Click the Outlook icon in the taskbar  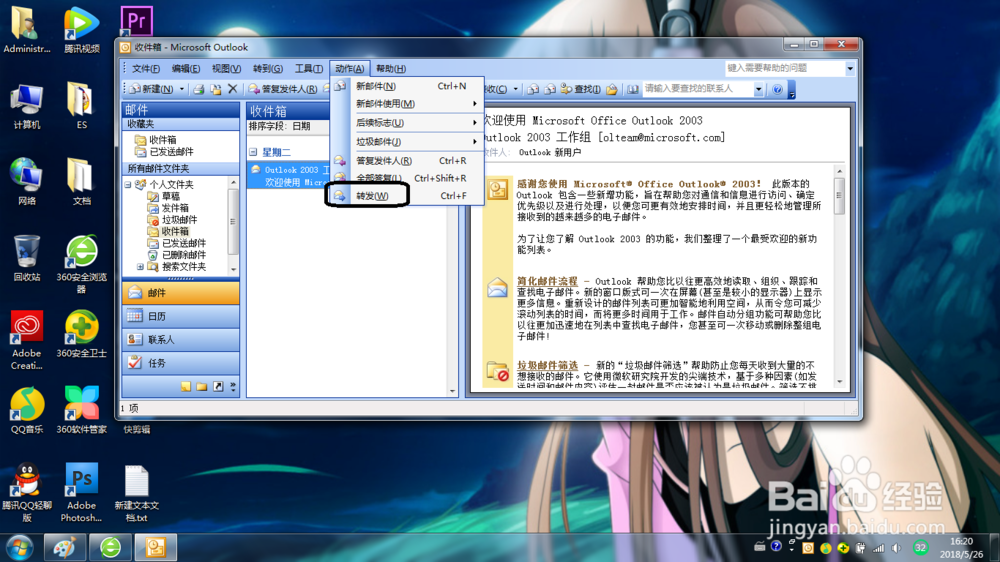156,547
